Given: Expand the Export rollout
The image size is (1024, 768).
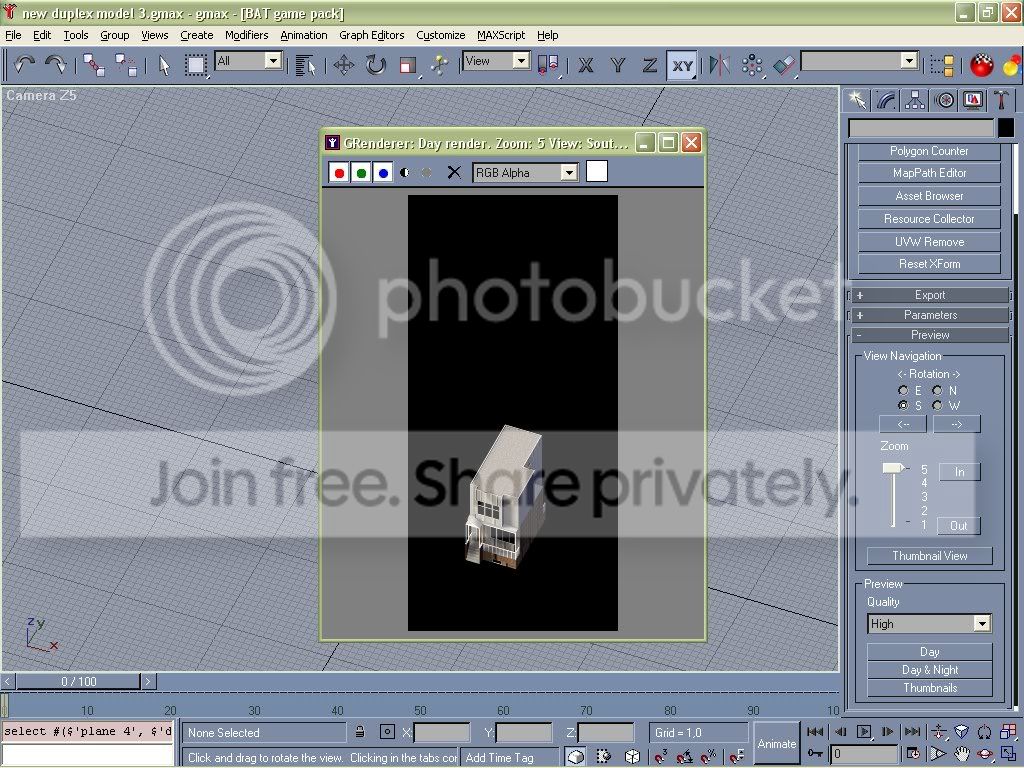Looking at the screenshot, I should coord(930,295).
